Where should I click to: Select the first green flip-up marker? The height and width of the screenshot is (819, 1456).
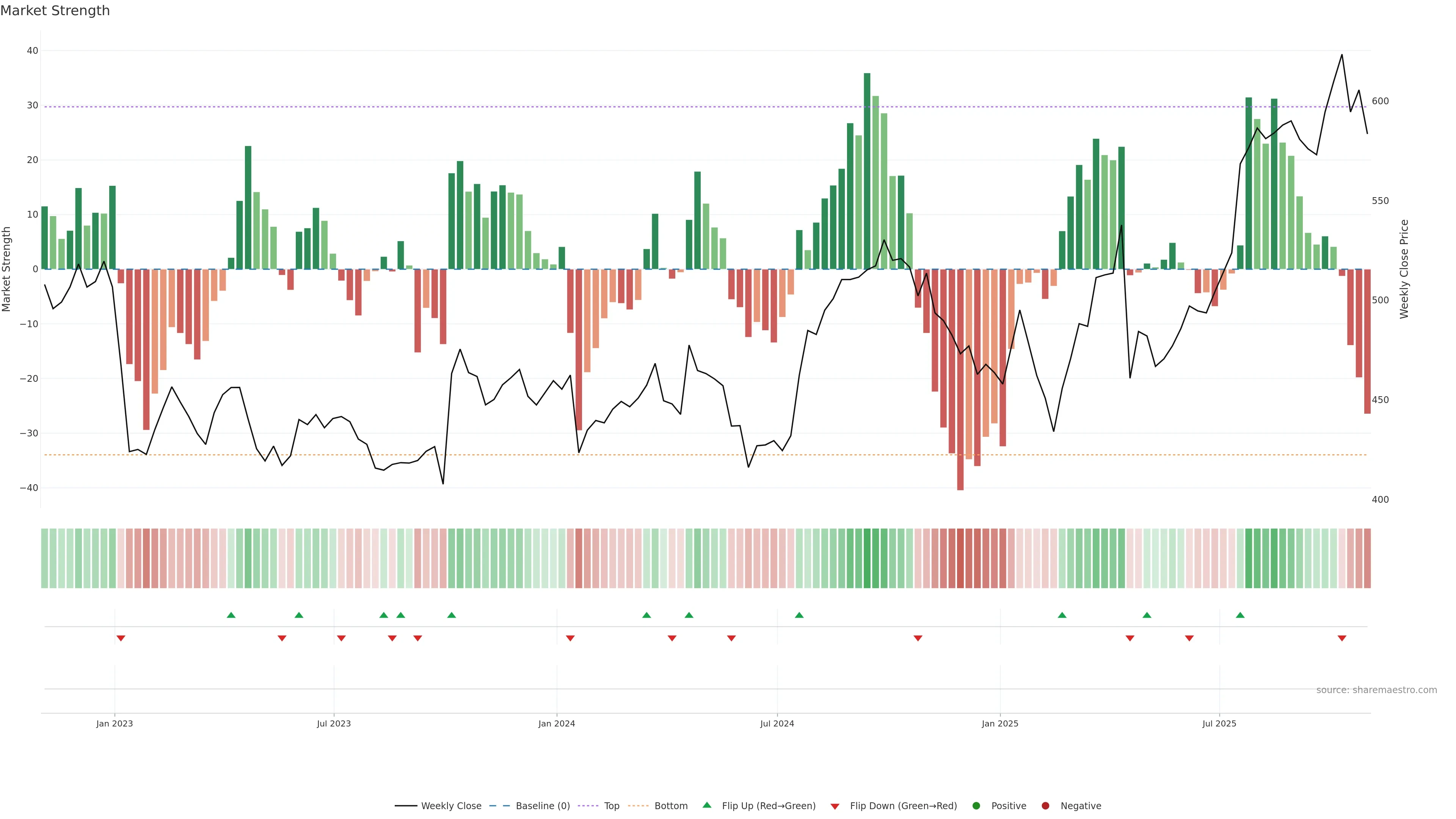pos(231,615)
